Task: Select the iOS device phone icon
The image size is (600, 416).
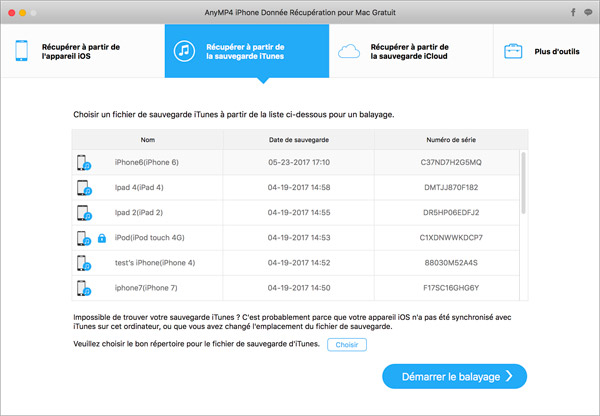Action: point(21,51)
